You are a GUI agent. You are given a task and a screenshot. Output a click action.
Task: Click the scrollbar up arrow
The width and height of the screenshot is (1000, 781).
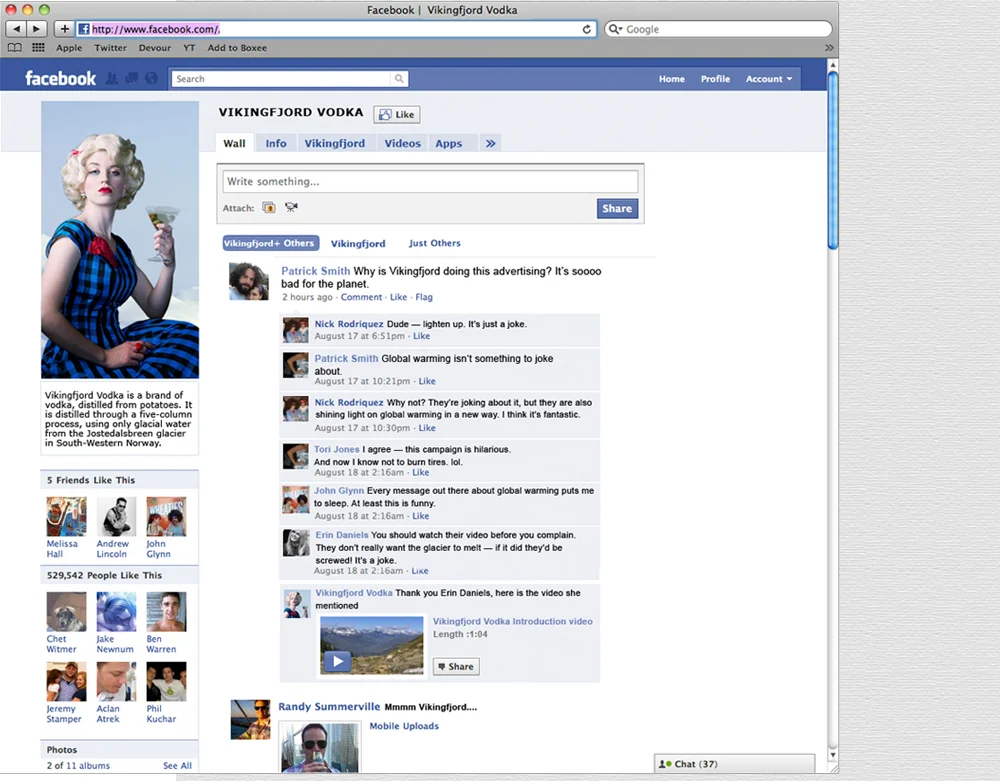[832, 65]
